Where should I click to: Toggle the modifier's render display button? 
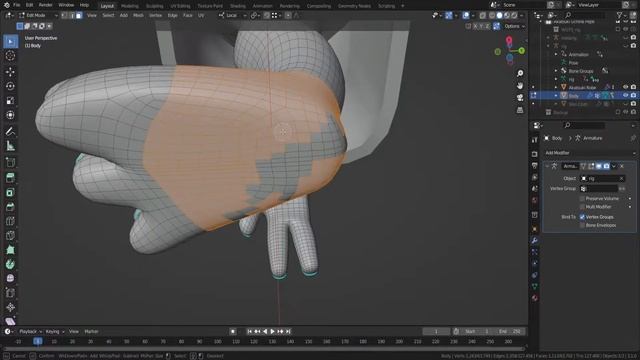(606, 166)
